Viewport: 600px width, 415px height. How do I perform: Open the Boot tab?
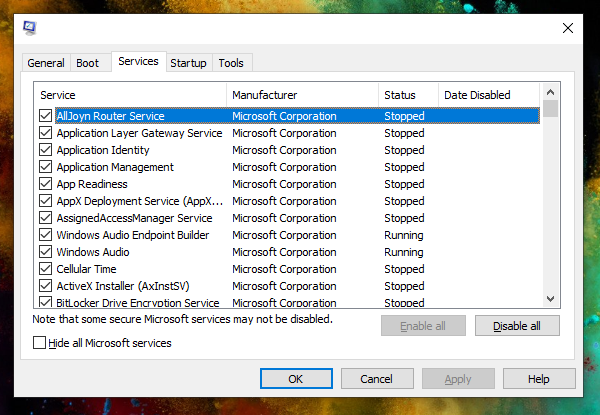pyautogui.click(x=88, y=63)
